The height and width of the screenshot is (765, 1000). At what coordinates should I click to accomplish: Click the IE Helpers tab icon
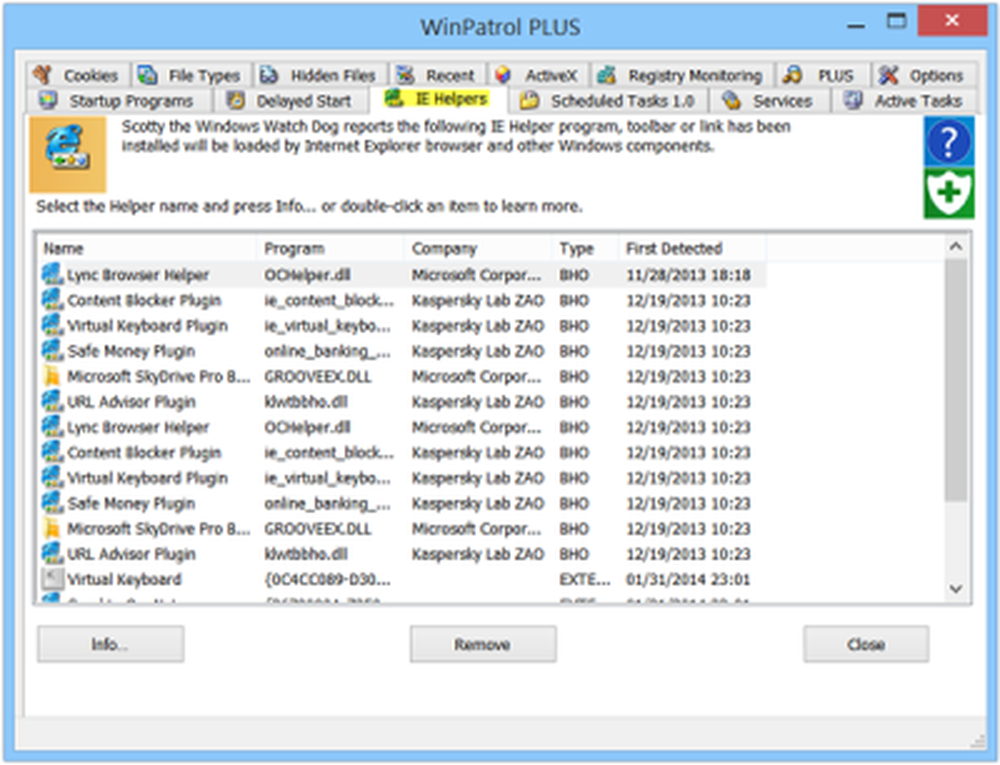coord(395,98)
